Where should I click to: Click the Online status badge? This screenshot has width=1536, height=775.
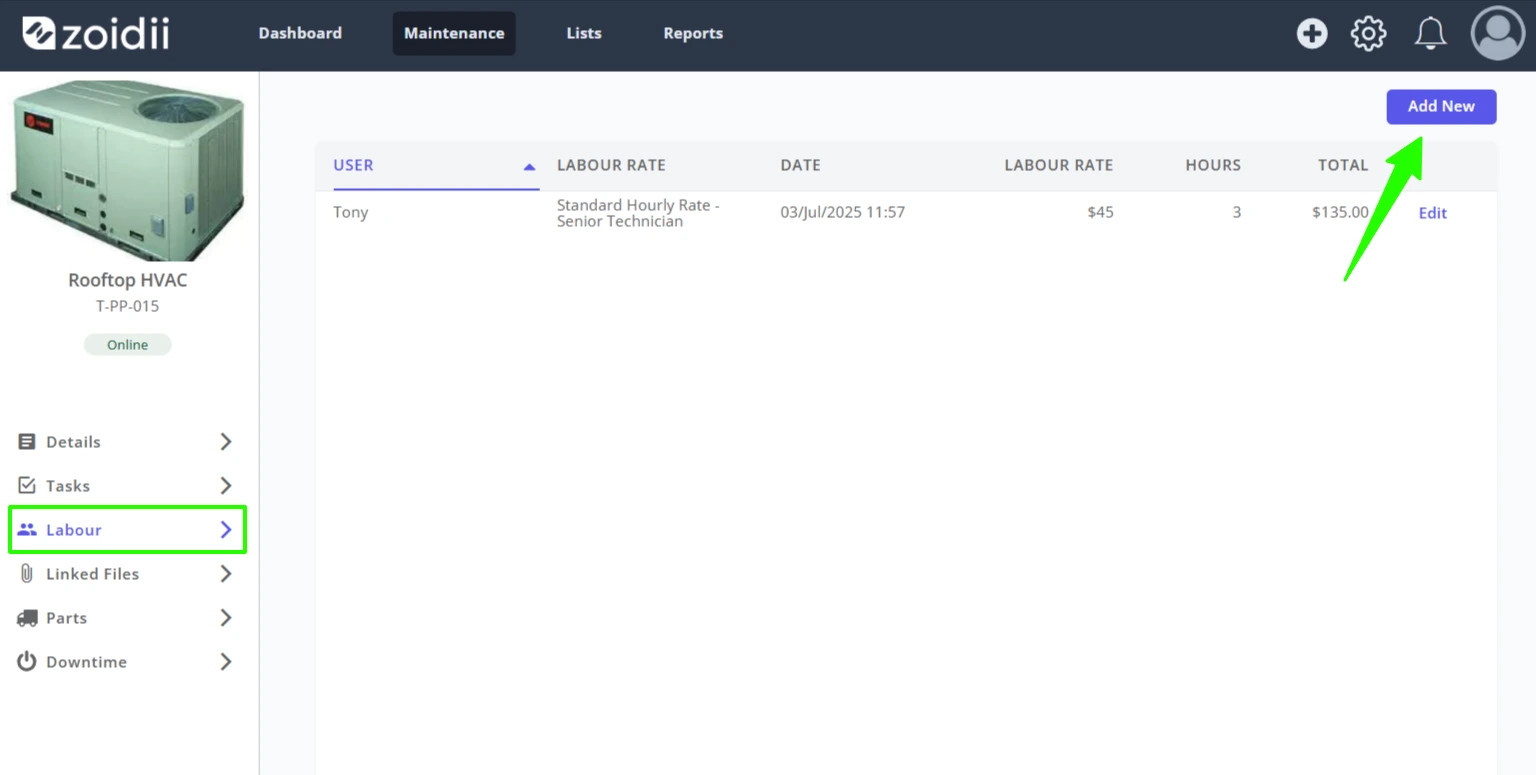tap(127, 345)
